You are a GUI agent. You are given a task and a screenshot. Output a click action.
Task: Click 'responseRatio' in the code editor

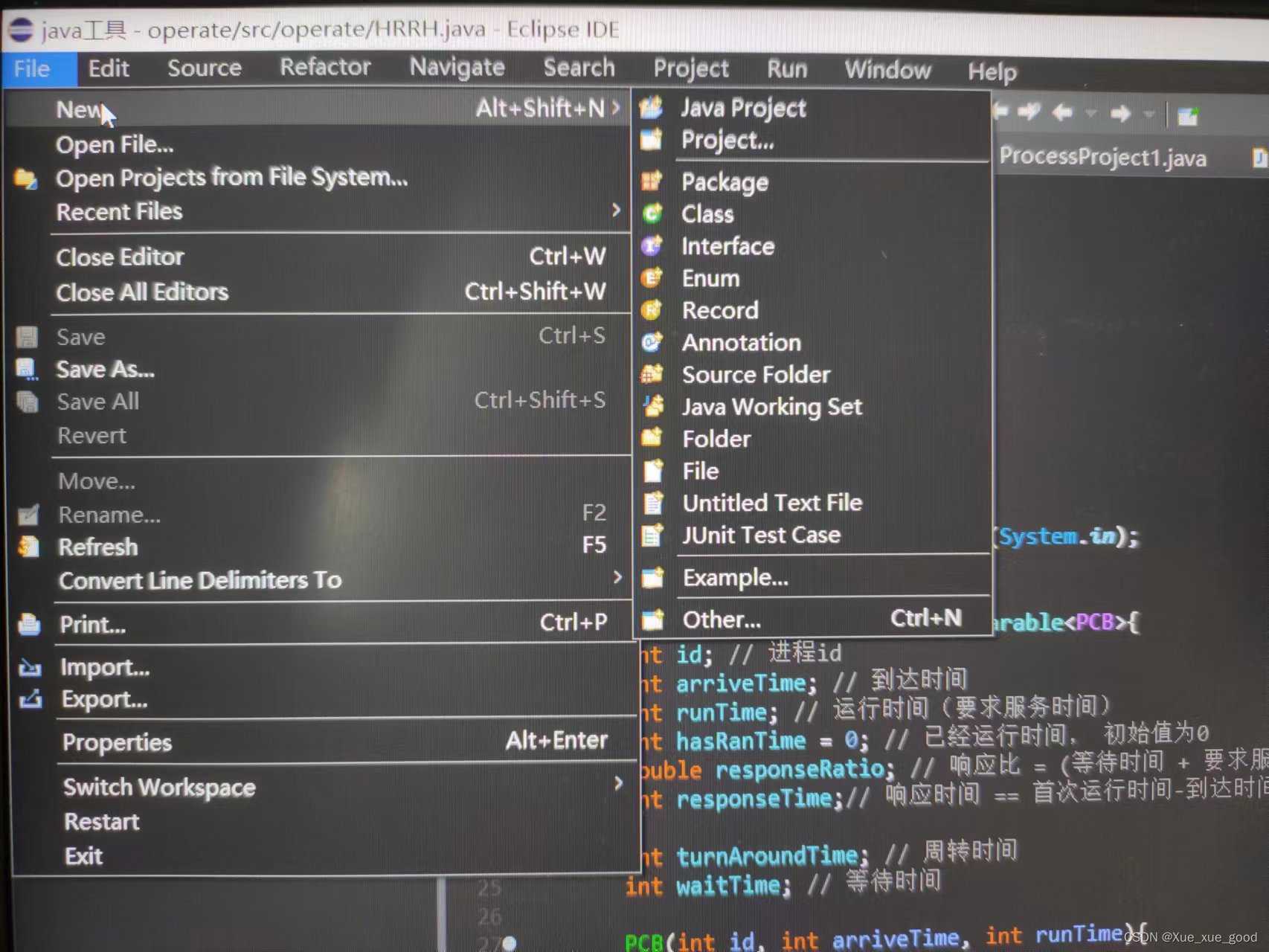coord(800,769)
